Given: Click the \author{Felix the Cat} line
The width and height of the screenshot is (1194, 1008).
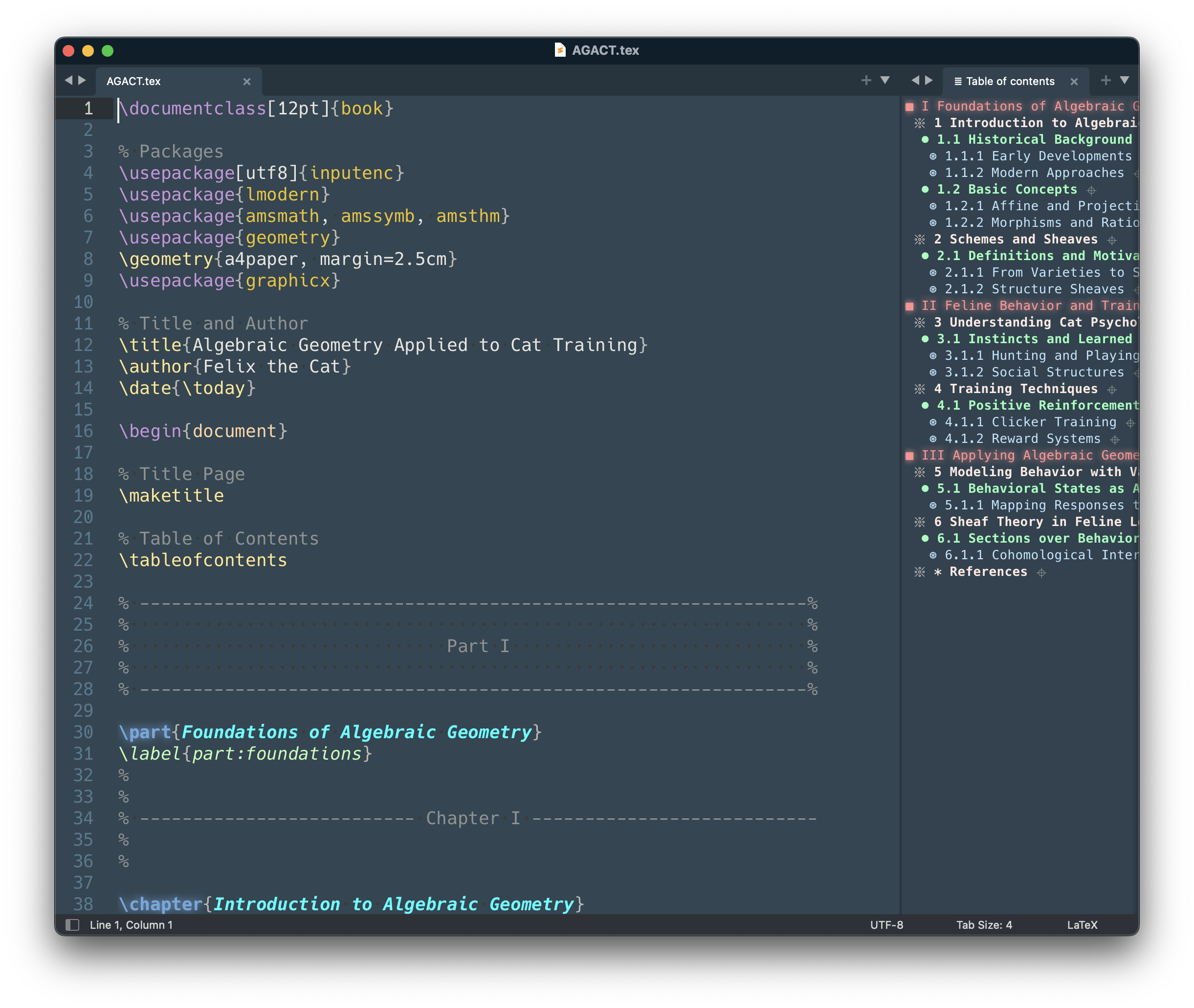Looking at the screenshot, I should 234,366.
